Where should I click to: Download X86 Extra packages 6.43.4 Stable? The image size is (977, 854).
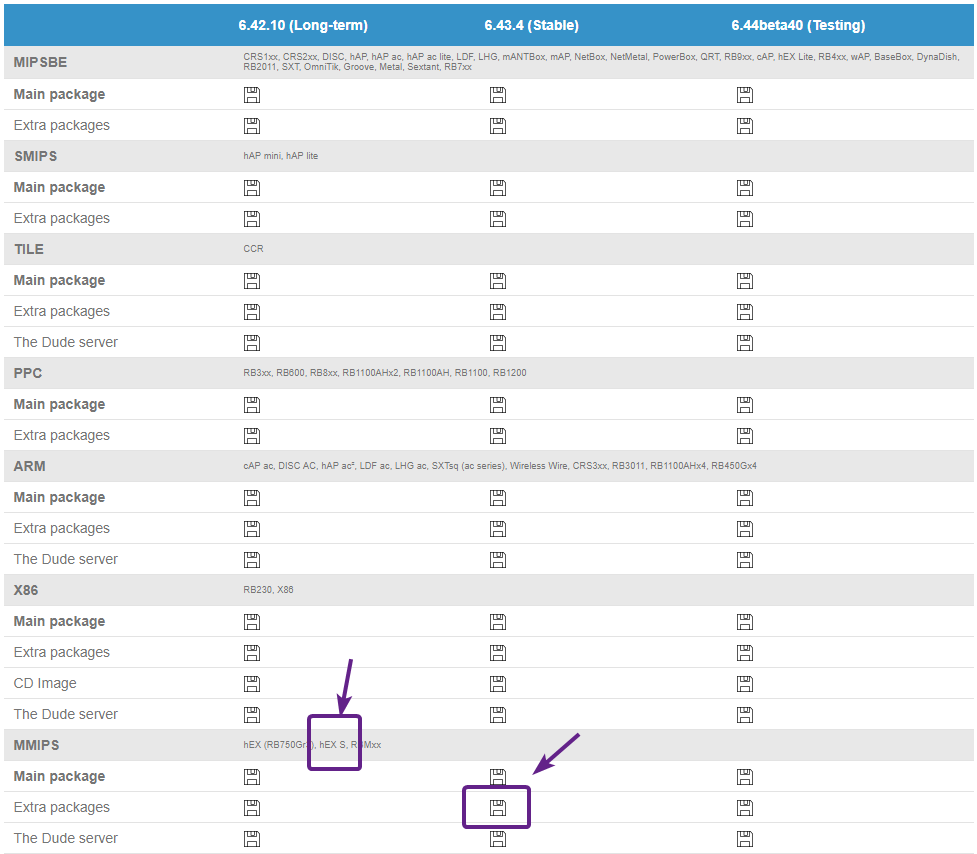498,653
